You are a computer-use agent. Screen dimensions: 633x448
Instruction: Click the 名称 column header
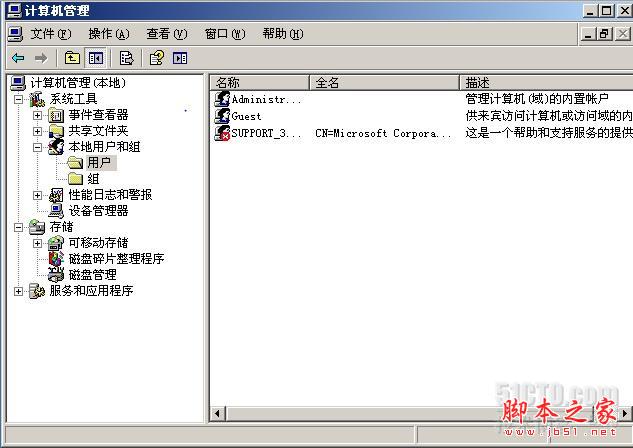[260, 82]
